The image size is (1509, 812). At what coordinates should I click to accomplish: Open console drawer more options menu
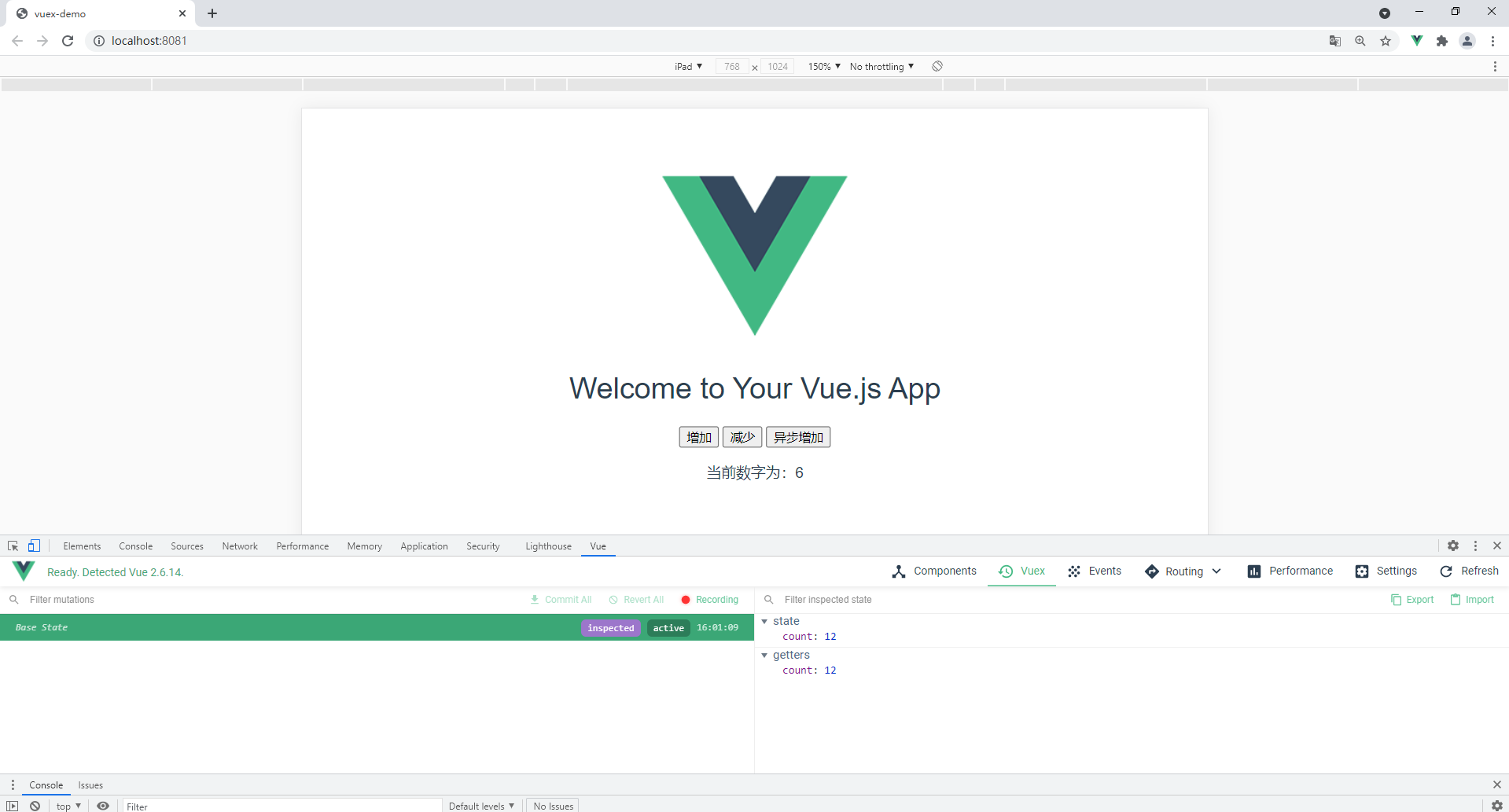[13, 785]
